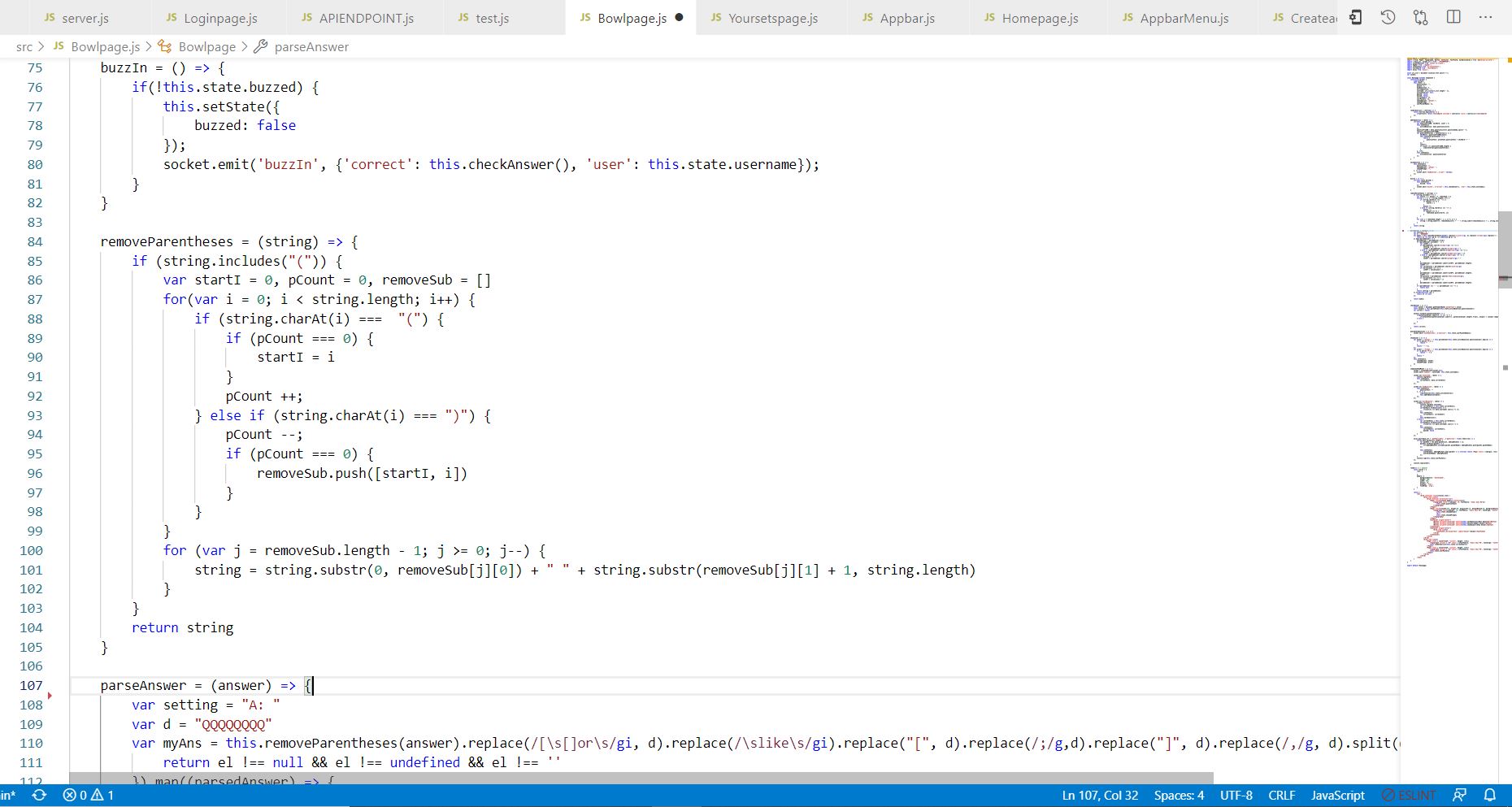Screen dimensions: 1512x807
Task: Click 'buzzIn' function name on line 75
Action: point(124,68)
